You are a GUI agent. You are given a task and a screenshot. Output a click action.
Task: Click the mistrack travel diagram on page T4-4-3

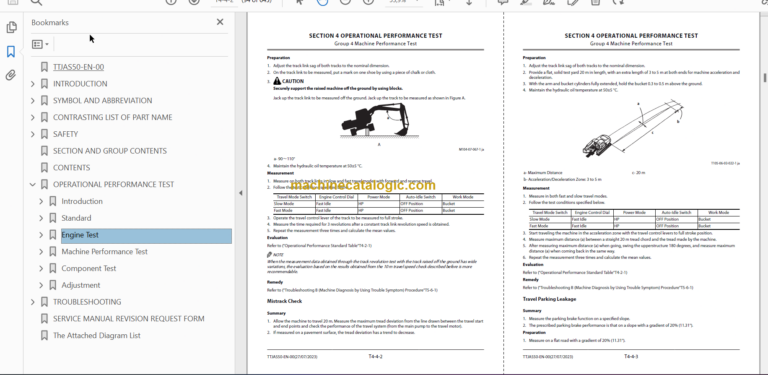(632, 128)
